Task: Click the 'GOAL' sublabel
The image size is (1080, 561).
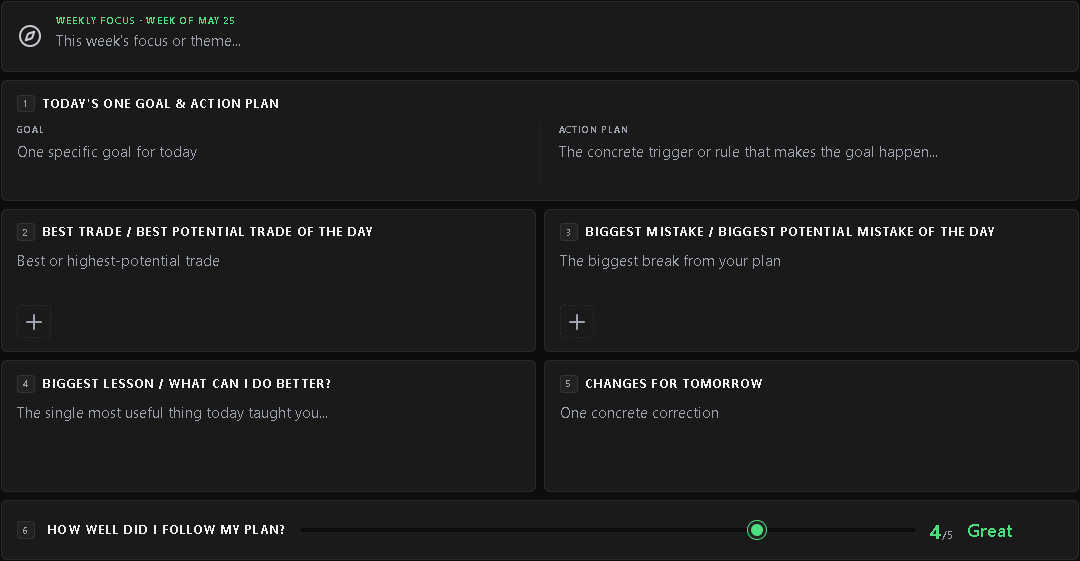Action: coord(30,130)
